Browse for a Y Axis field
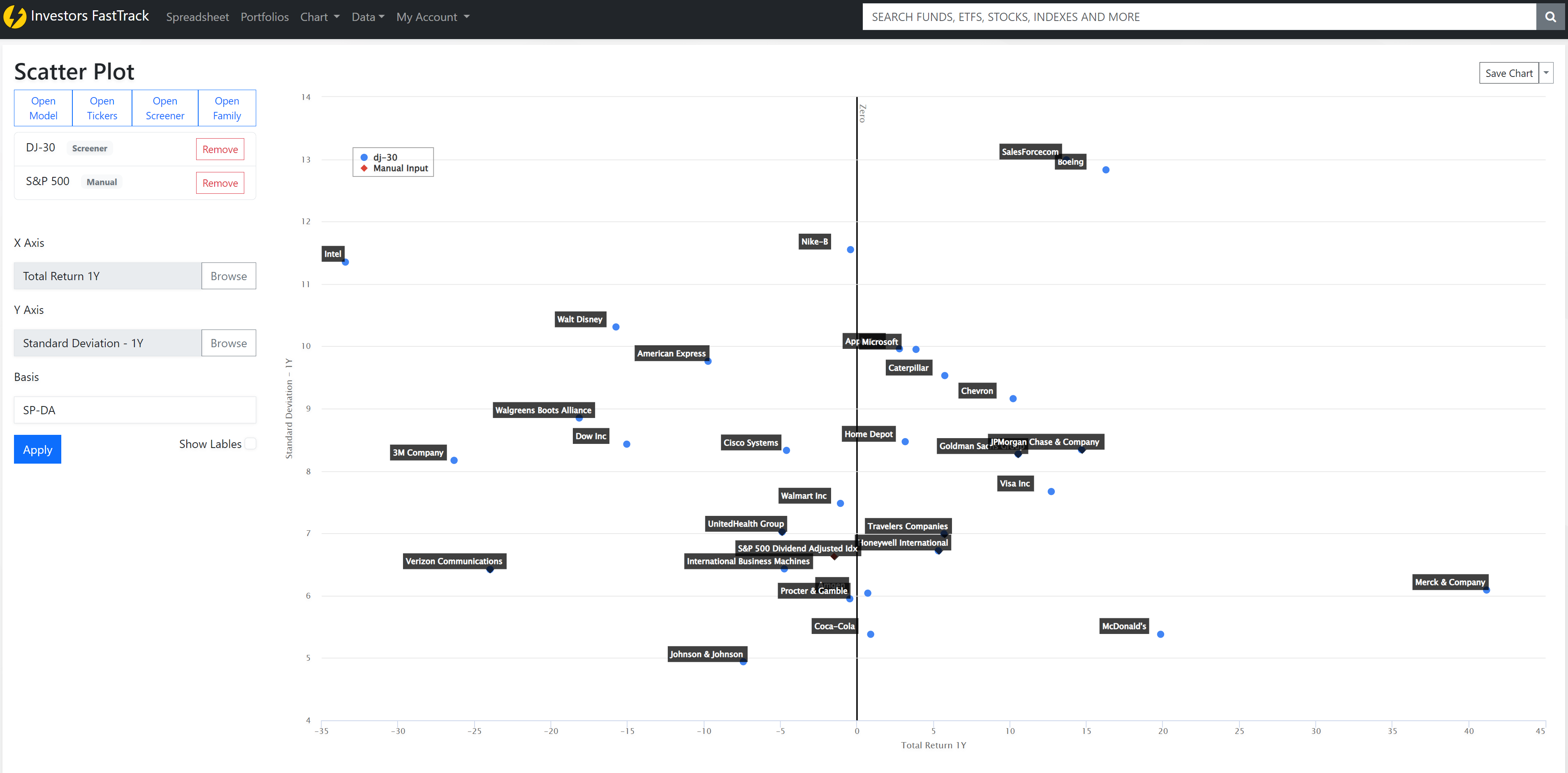 (229, 343)
